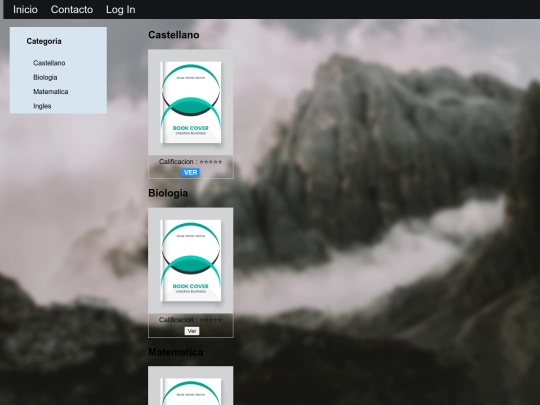This screenshot has height=405, width=540.
Task: Open the Matematica book cover thumbnail
Action: [x=191, y=386]
